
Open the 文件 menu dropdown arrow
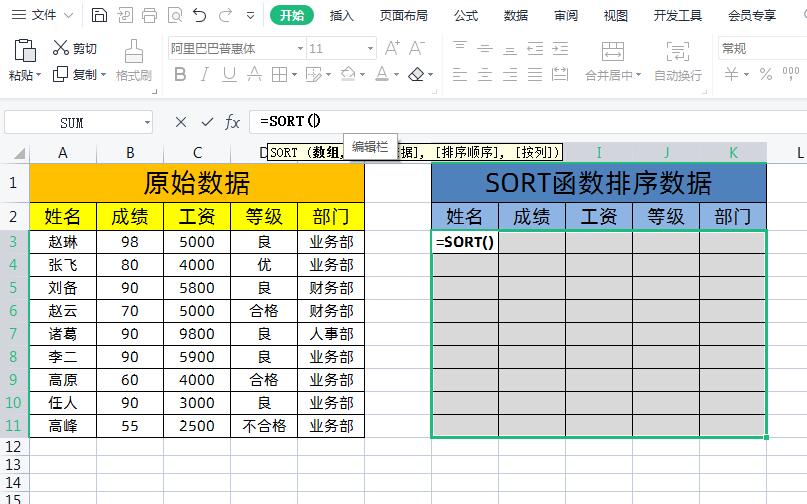point(68,16)
